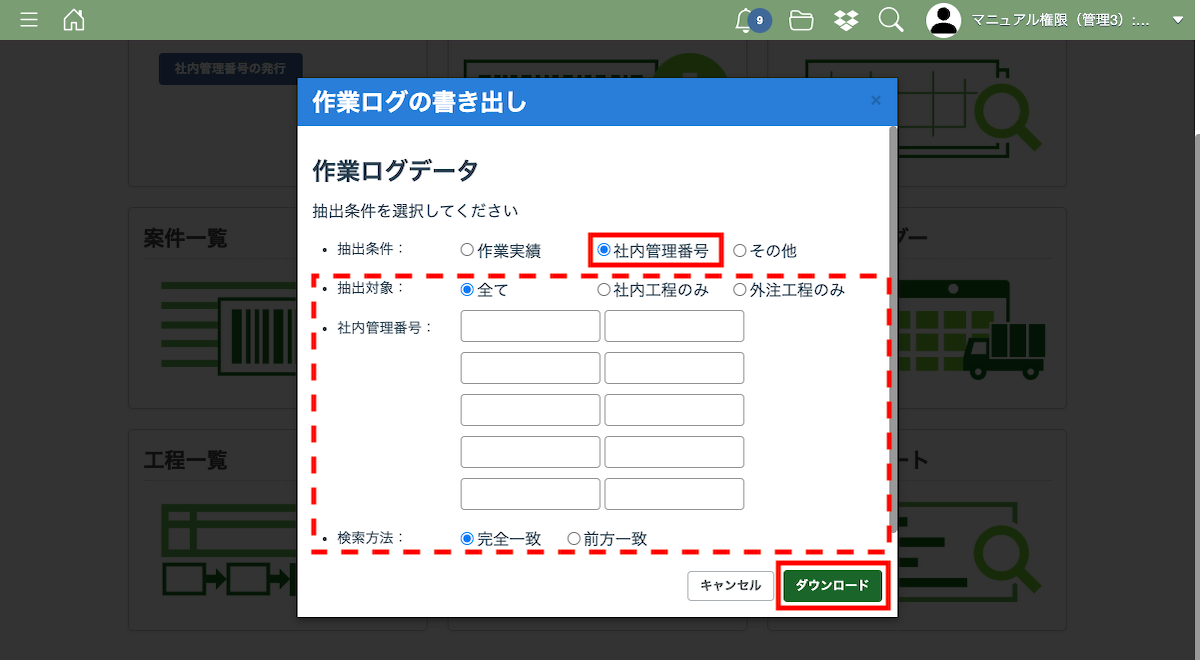Screen dimensions: 1200x660
Task: Expand the user account dropdown arrow
Action: (1177, 20)
